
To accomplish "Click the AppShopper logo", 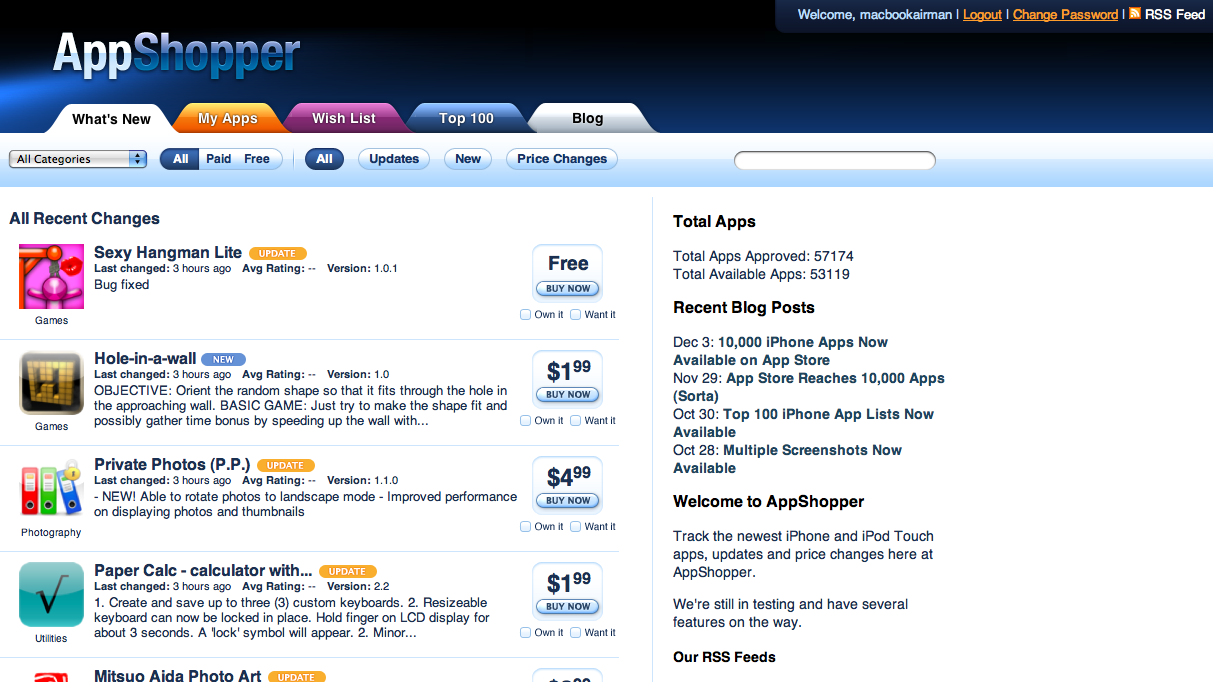I will 176,53.
